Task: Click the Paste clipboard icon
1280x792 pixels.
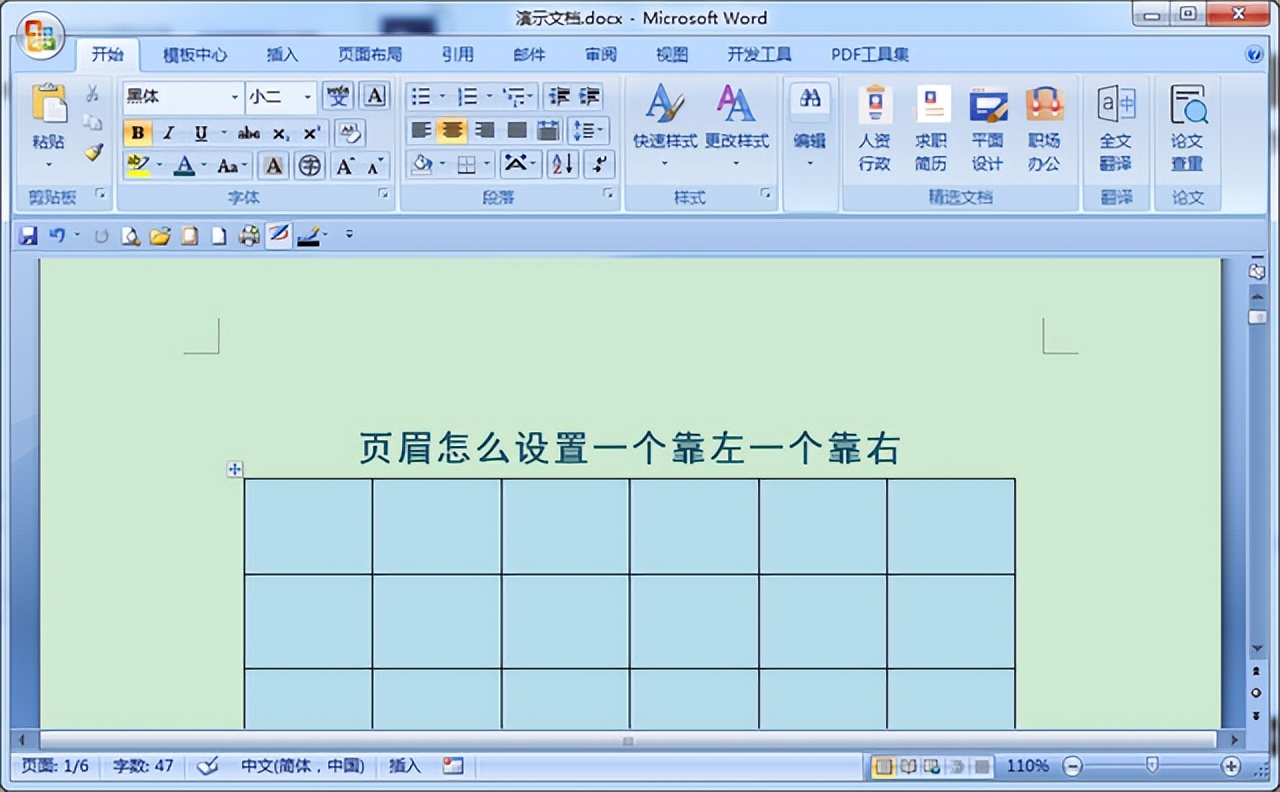Action: (48, 104)
